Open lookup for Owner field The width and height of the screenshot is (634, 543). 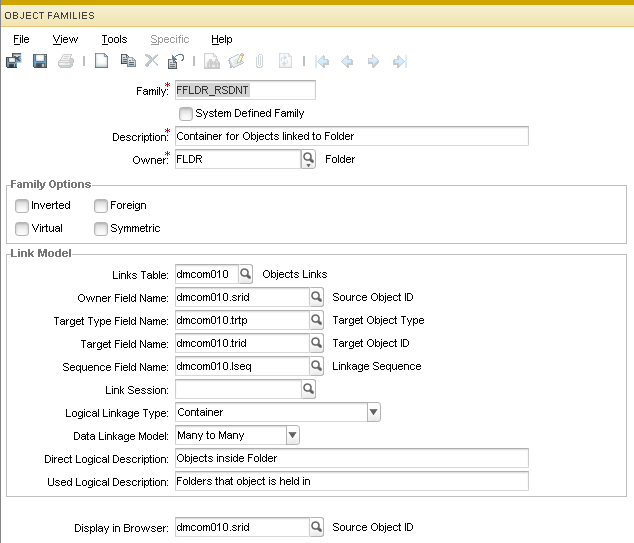pos(309,159)
